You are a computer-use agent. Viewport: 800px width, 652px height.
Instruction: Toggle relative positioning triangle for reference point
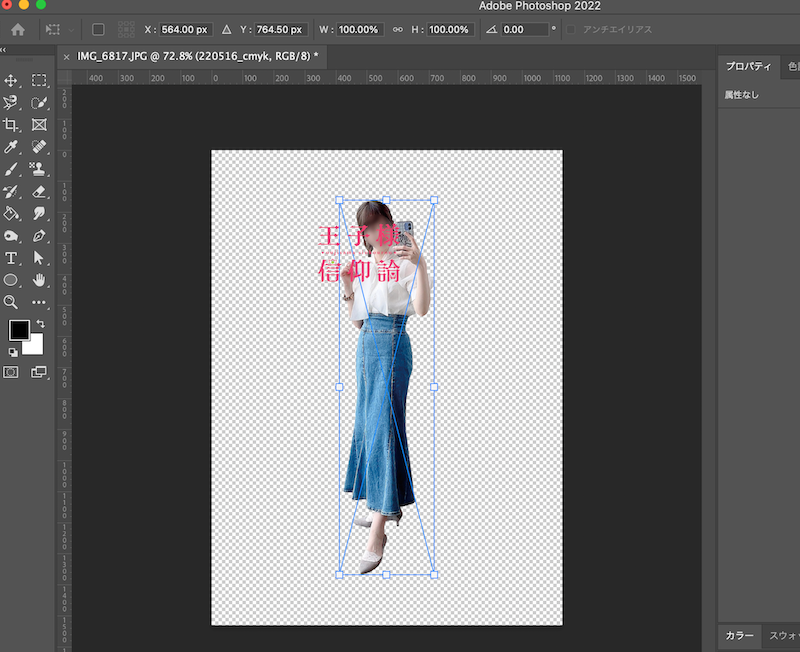[225, 30]
